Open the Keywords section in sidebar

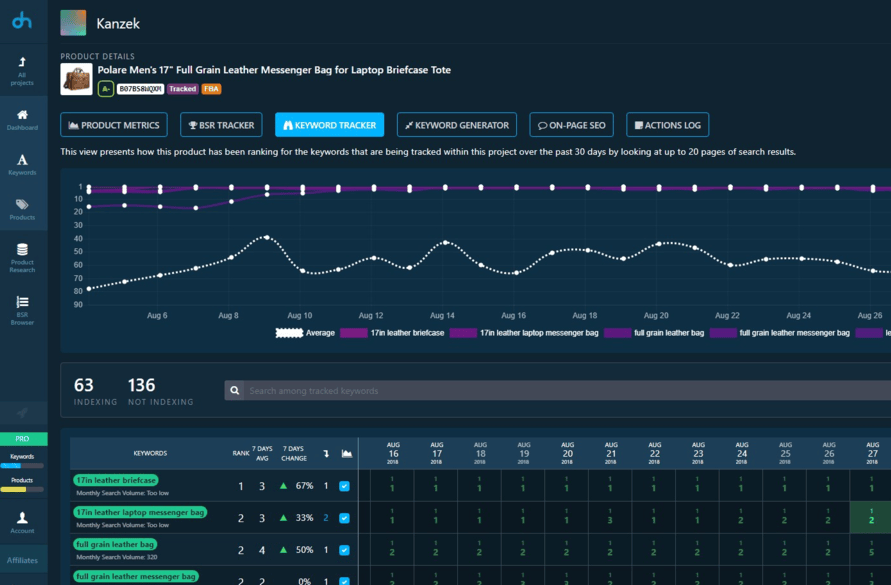click(x=22, y=164)
